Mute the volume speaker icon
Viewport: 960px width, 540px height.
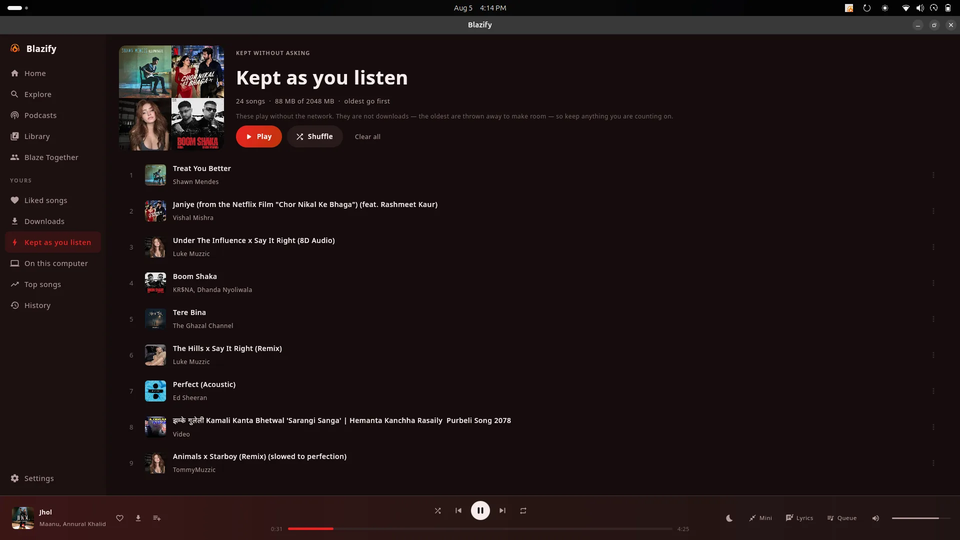point(876,518)
